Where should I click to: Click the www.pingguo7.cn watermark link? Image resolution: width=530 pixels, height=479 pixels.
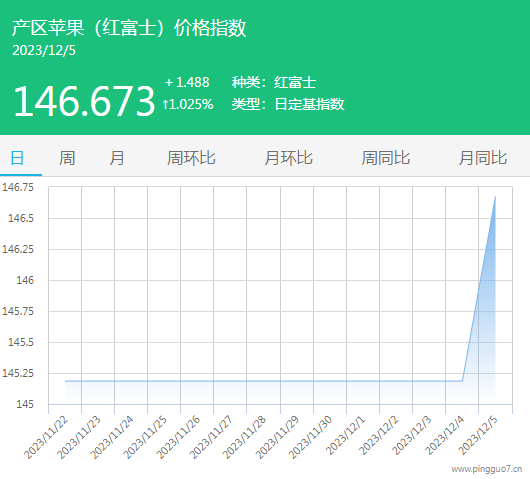pyautogui.click(x=486, y=469)
